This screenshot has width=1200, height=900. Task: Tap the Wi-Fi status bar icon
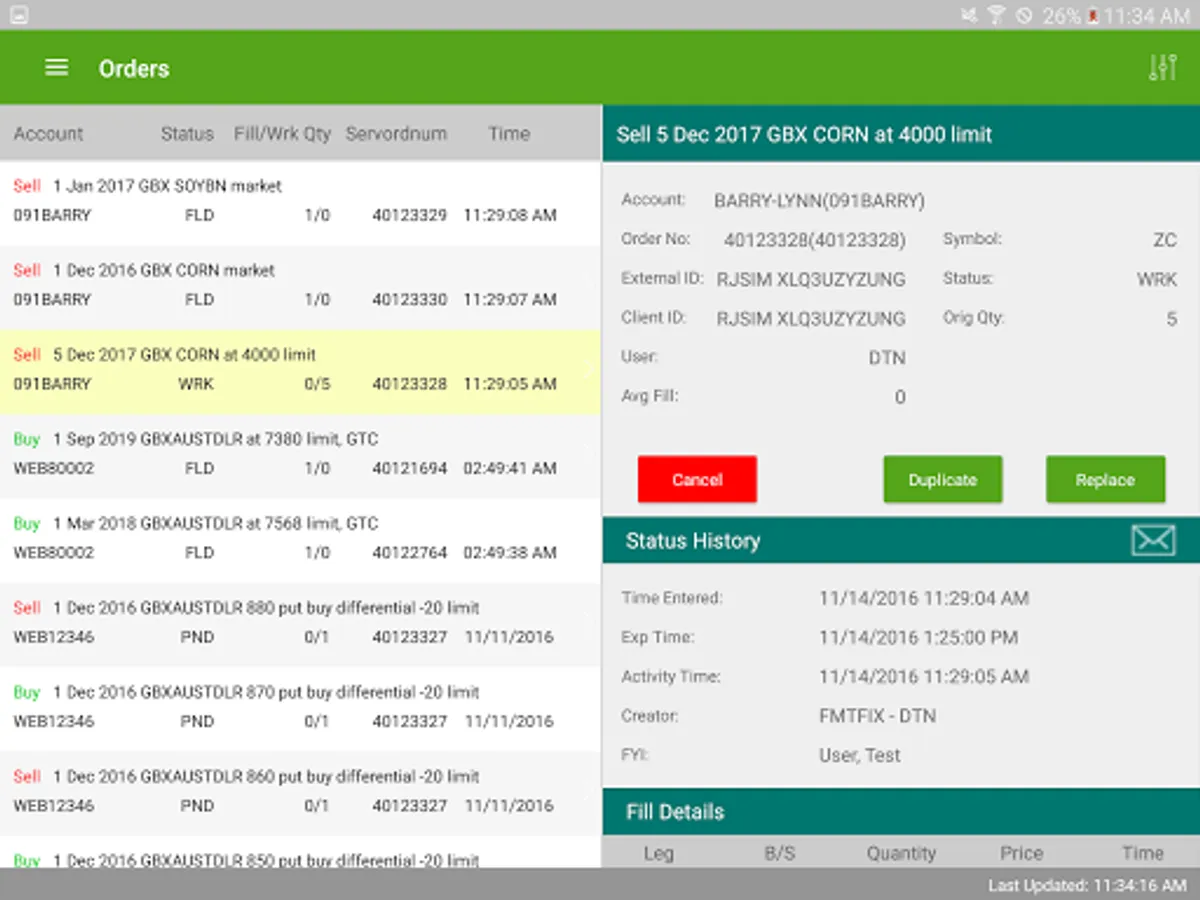pos(996,15)
